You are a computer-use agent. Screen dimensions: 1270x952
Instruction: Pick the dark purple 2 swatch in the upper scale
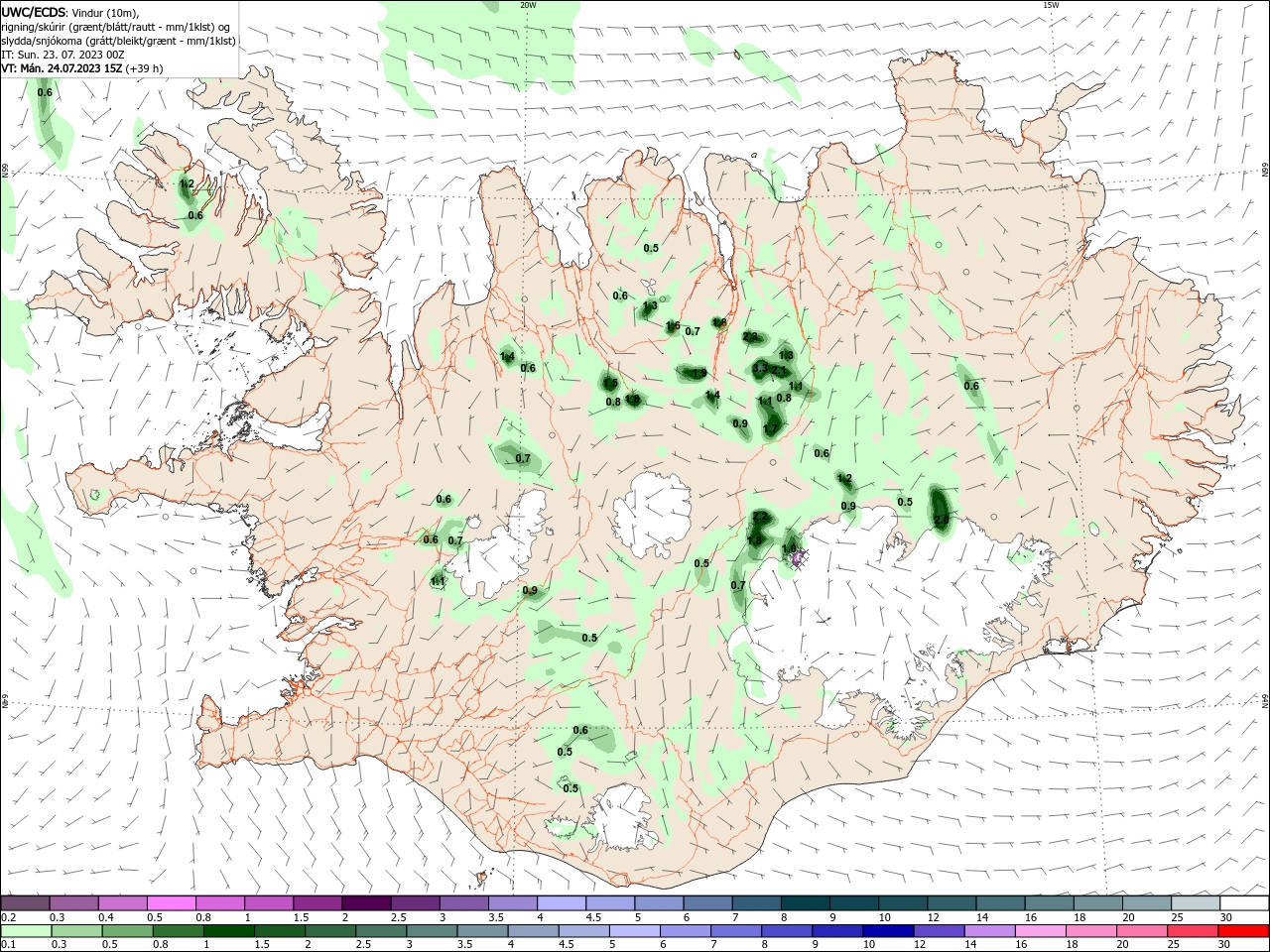pyautogui.click(x=366, y=903)
